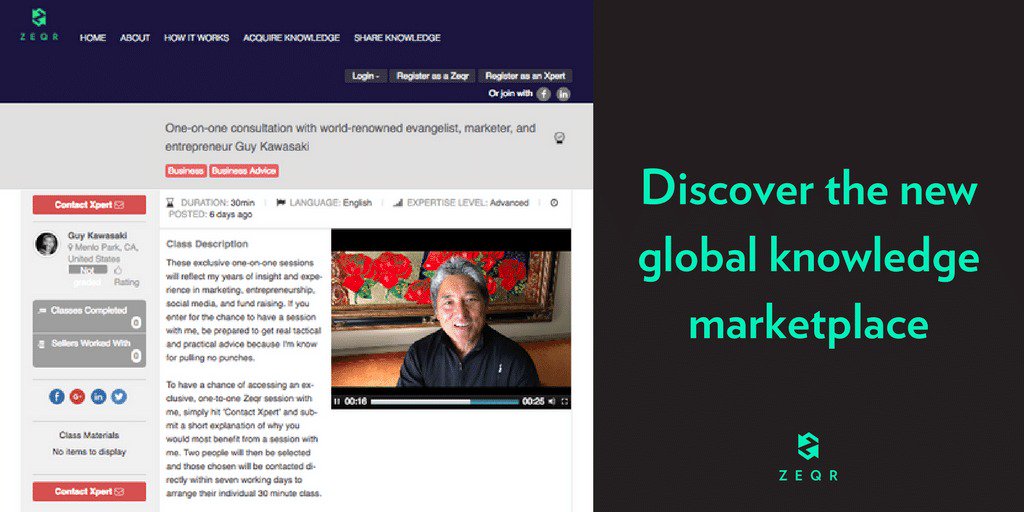Open ACQUIRE KNOWLEDGE section
The height and width of the screenshot is (512, 1024).
291,38
